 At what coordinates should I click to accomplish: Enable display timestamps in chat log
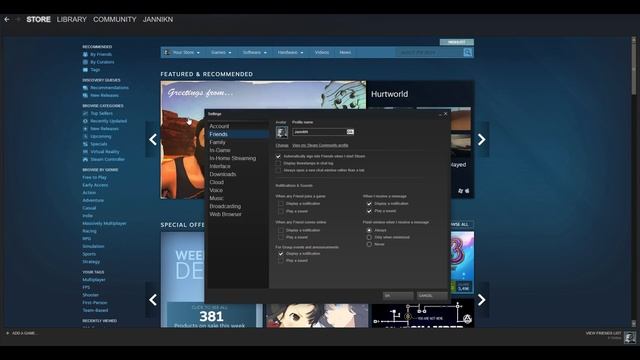278,163
